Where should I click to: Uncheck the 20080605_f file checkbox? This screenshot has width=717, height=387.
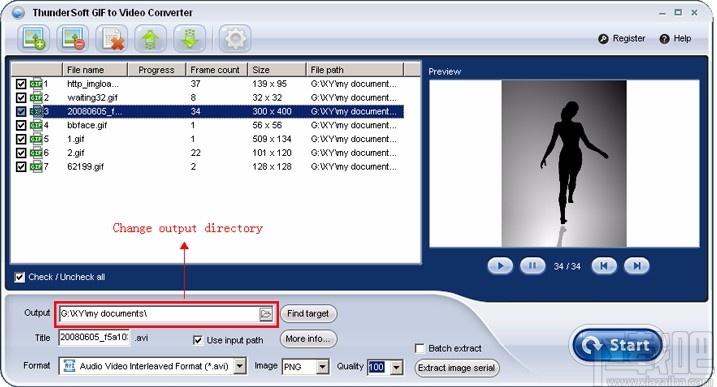21,111
